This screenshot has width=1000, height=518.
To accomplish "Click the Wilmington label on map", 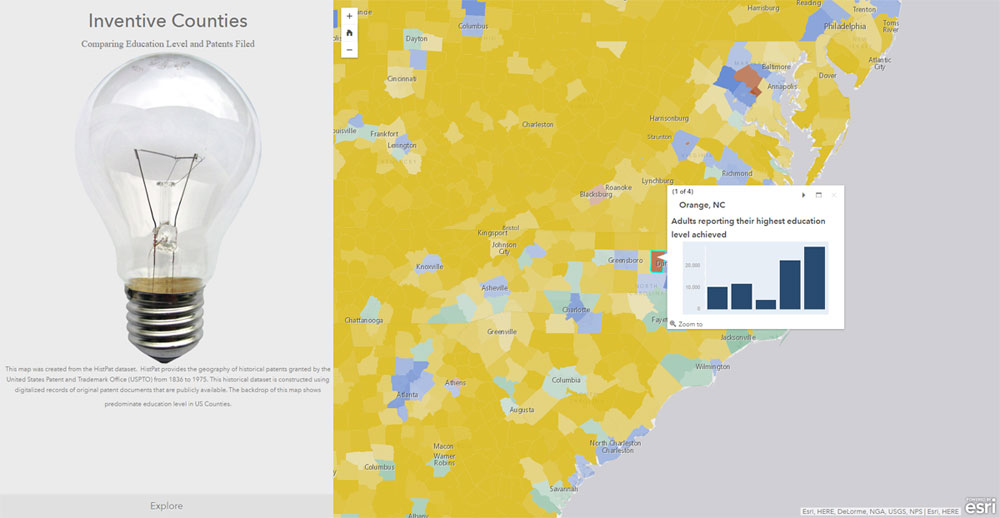I will pos(712,367).
